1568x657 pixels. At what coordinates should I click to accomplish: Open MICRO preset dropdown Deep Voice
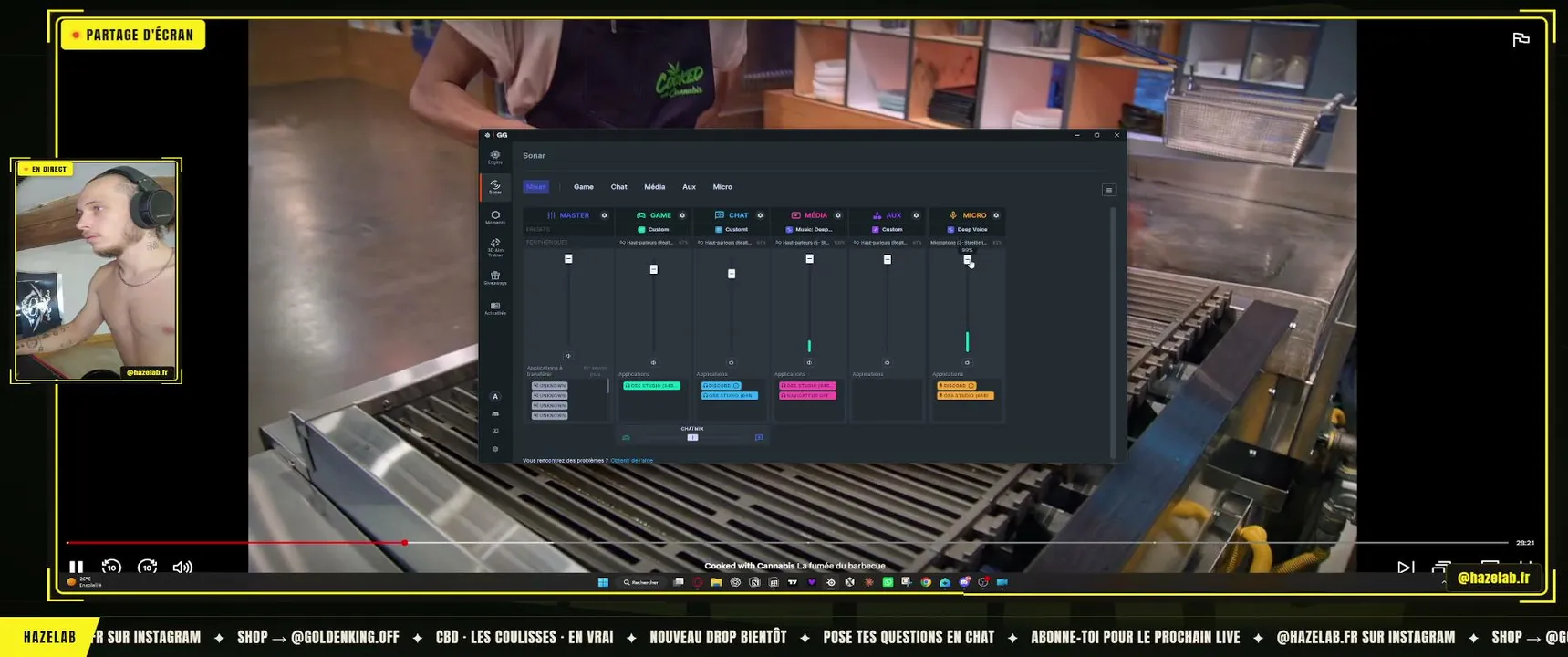(x=967, y=229)
